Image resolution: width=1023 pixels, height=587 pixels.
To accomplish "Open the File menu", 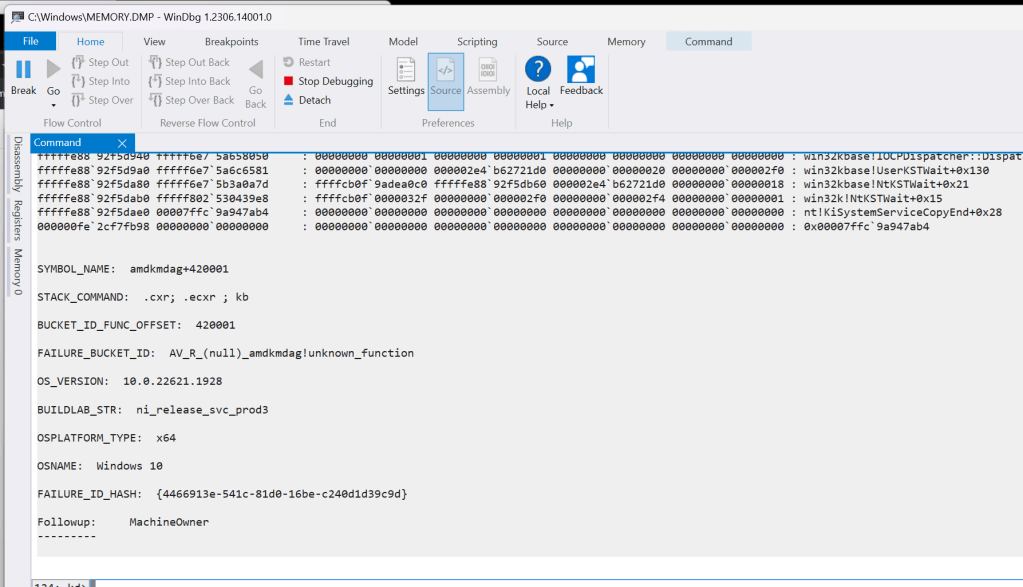I will click(x=31, y=41).
